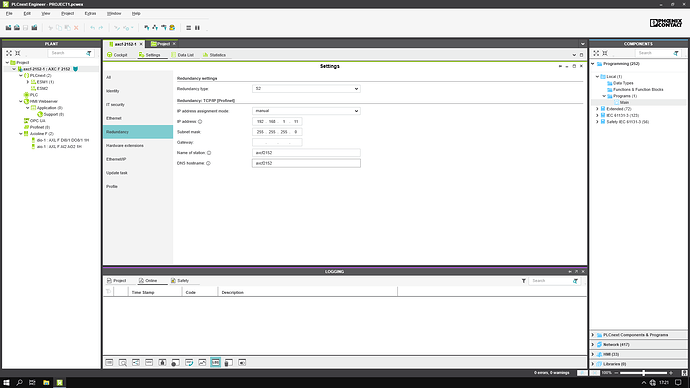Select the Profile settings category
Image resolution: width=690 pixels, height=388 pixels.
tap(138, 187)
